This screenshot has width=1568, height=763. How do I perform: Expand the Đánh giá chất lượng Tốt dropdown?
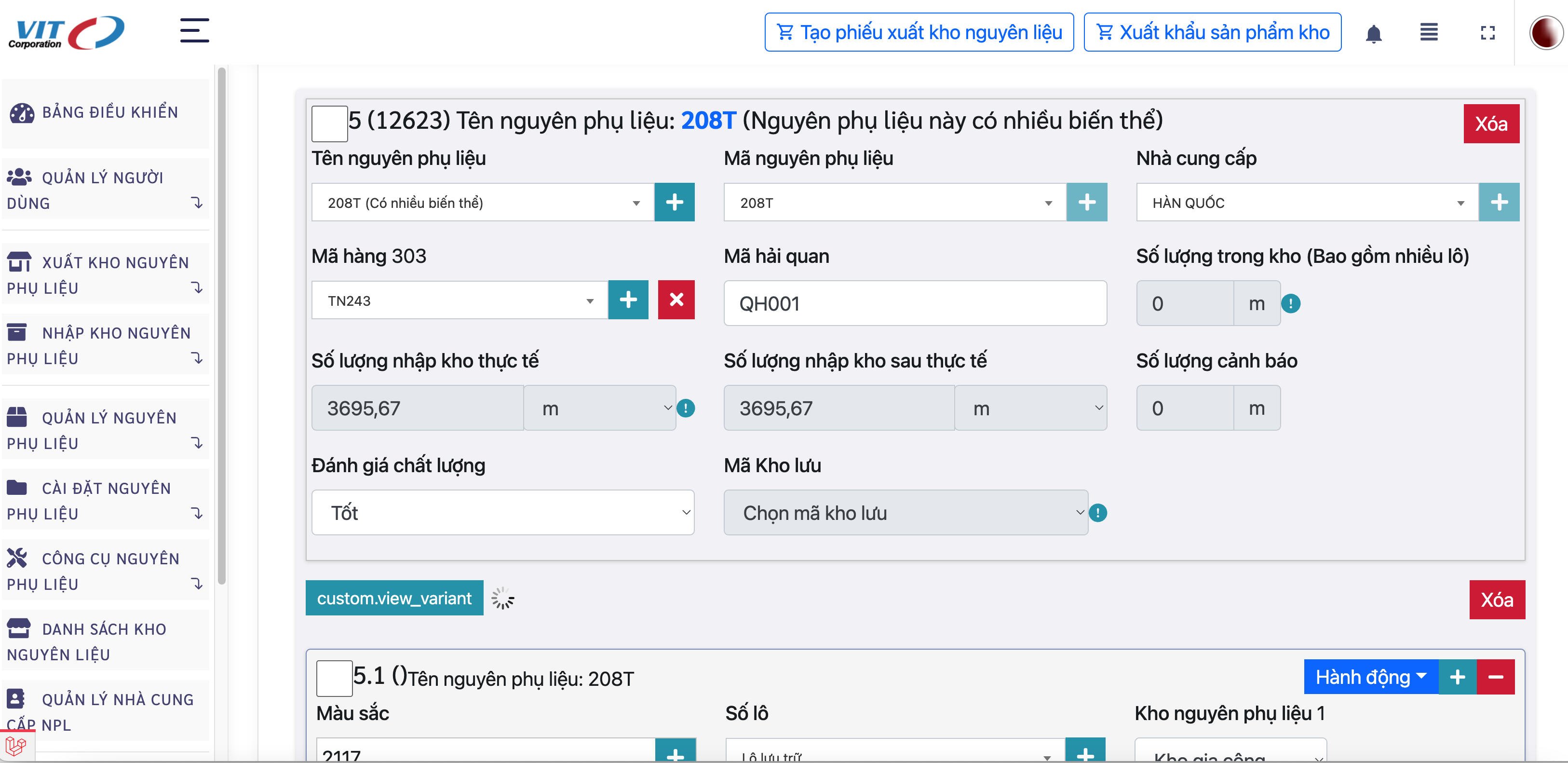(502, 513)
